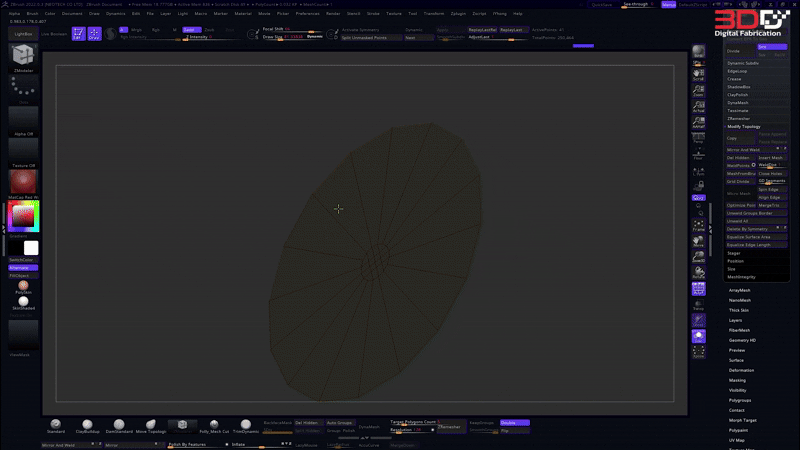Screen dimensions: 800x450
Task: Toggle the Double option
Action: click(514, 423)
